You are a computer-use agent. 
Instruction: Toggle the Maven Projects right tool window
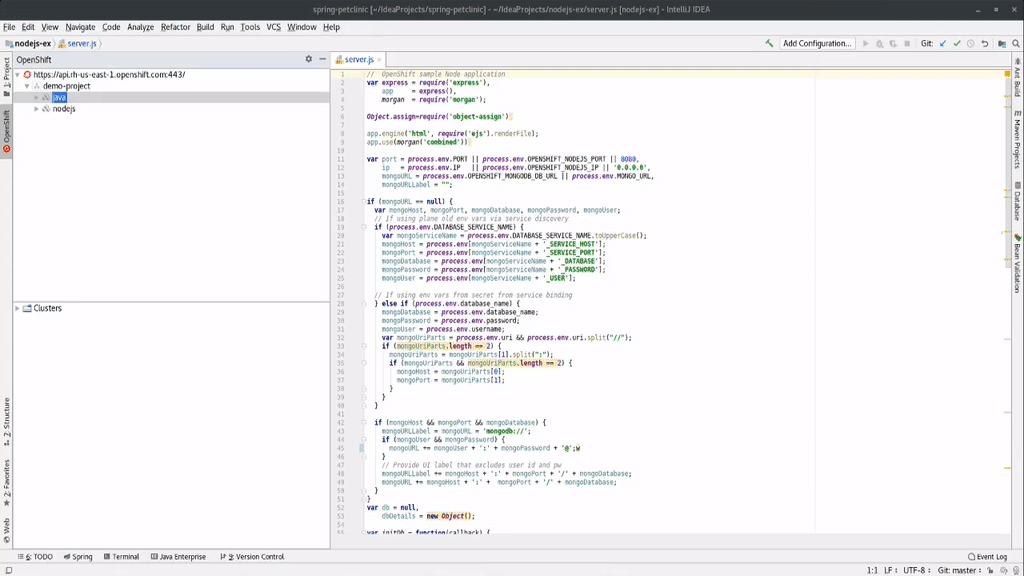click(1017, 140)
